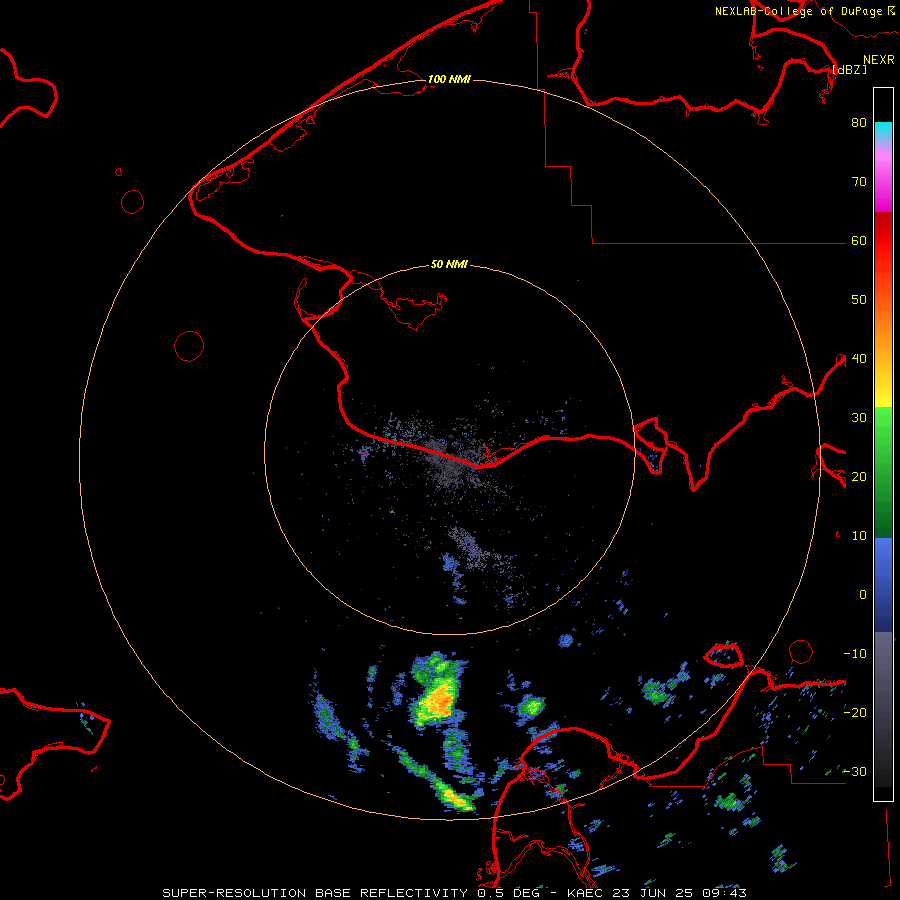Click the orange core of the largest storm cell
The height and width of the screenshot is (900, 900).
click(440, 700)
